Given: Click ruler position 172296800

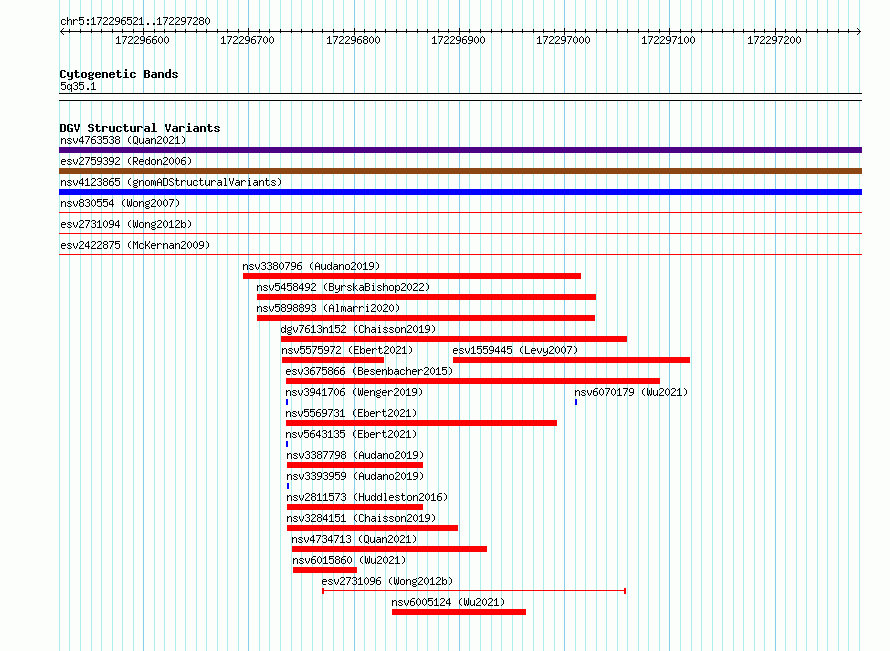Looking at the screenshot, I should 353,40.
